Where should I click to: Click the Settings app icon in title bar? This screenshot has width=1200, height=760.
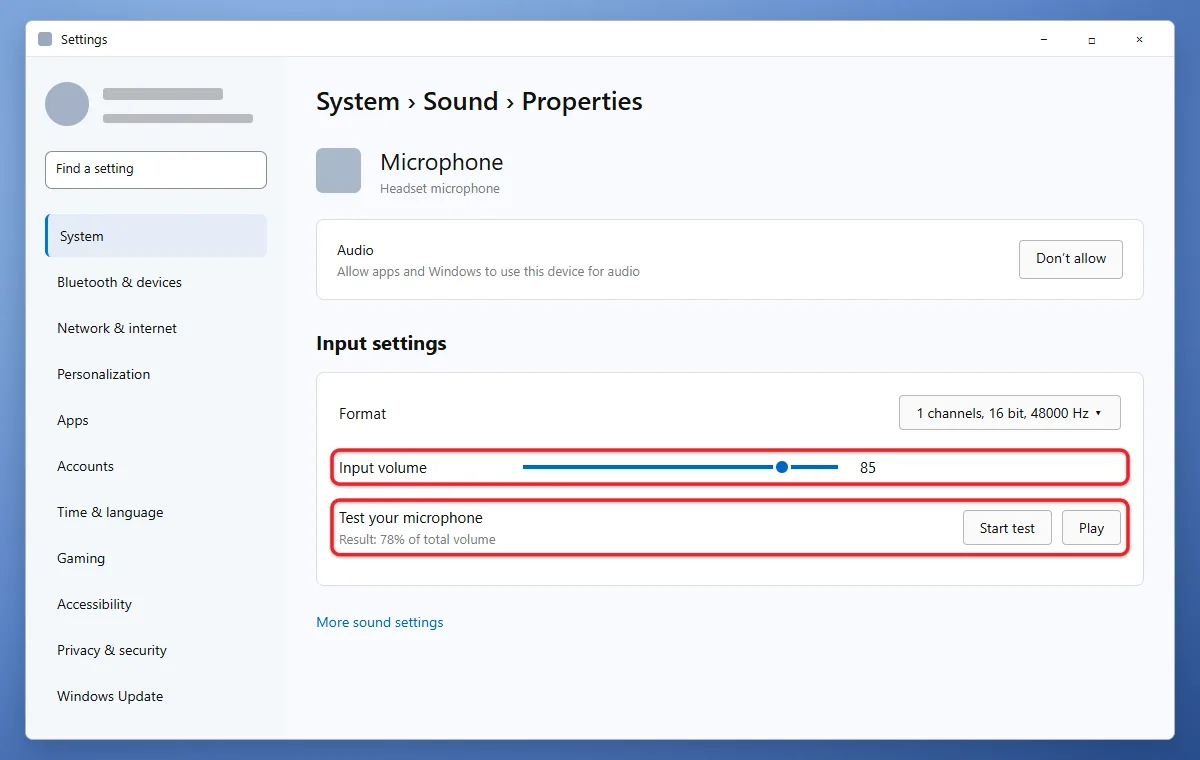45,39
